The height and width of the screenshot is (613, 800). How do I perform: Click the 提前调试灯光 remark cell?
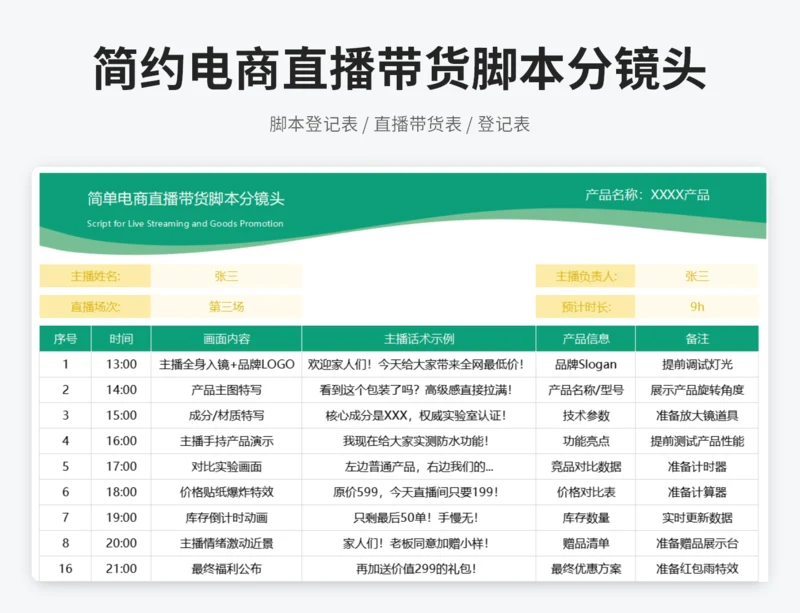tap(697, 364)
